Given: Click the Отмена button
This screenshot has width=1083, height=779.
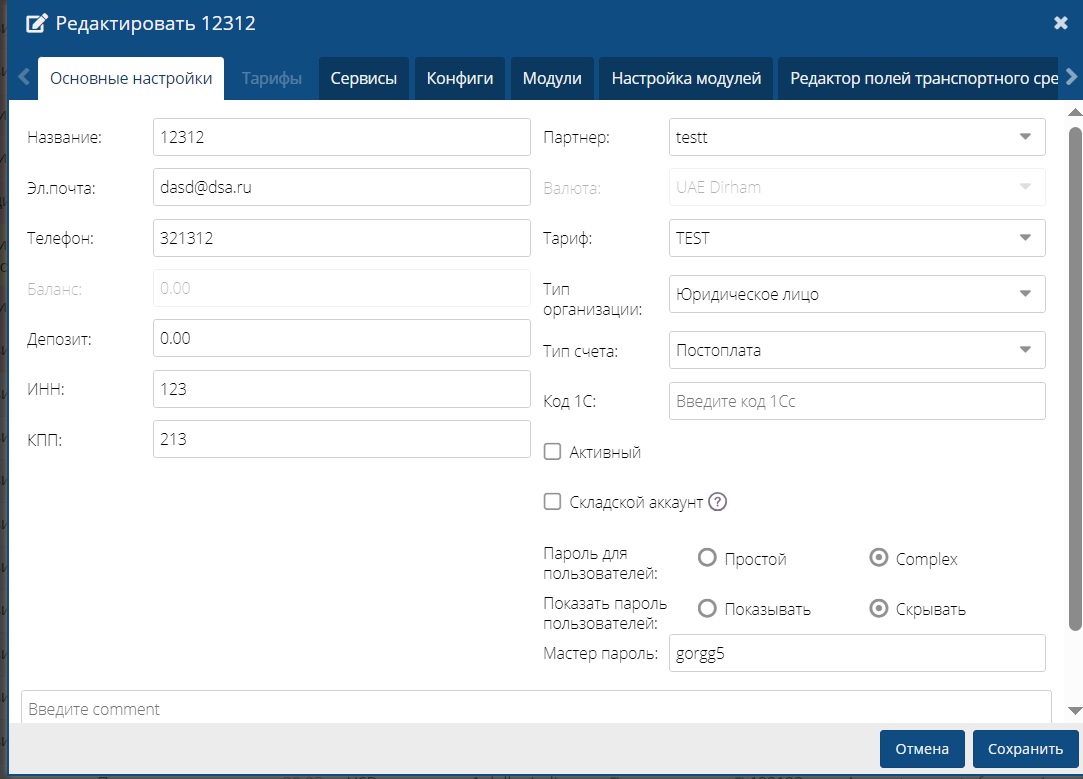Looking at the screenshot, I should (921, 749).
